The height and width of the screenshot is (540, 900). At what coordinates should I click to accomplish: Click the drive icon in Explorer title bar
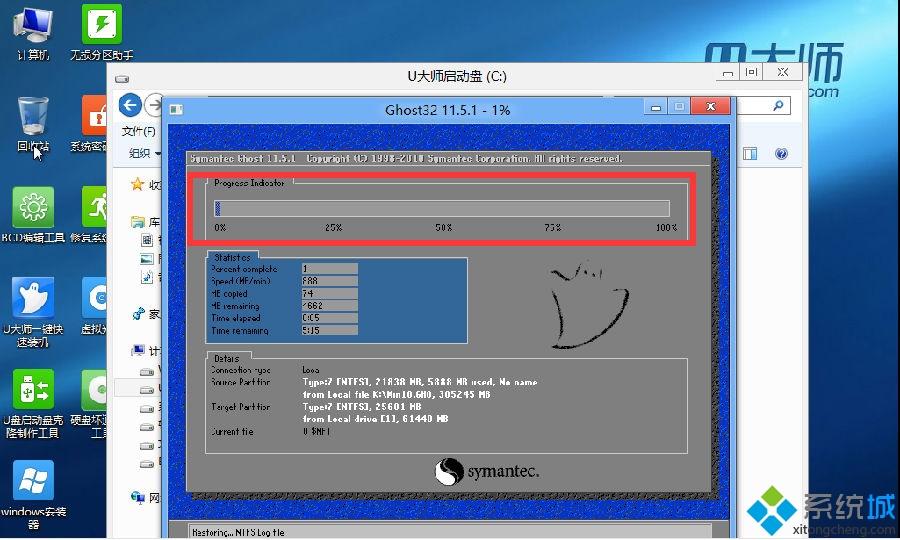pyautogui.click(x=122, y=79)
